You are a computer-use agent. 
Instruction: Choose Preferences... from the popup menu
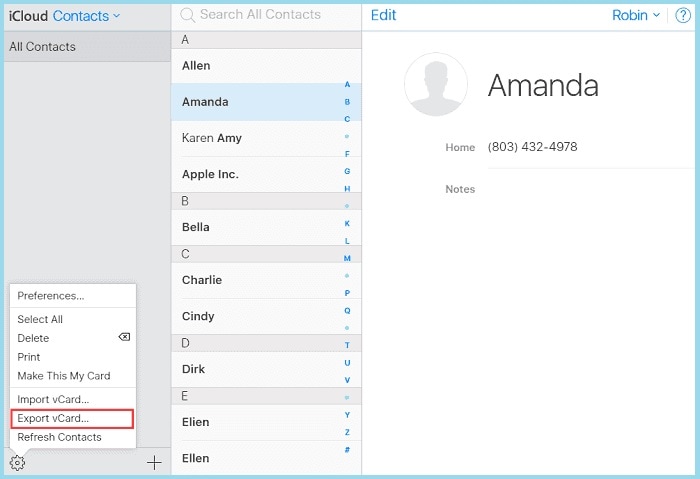tap(73, 296)
